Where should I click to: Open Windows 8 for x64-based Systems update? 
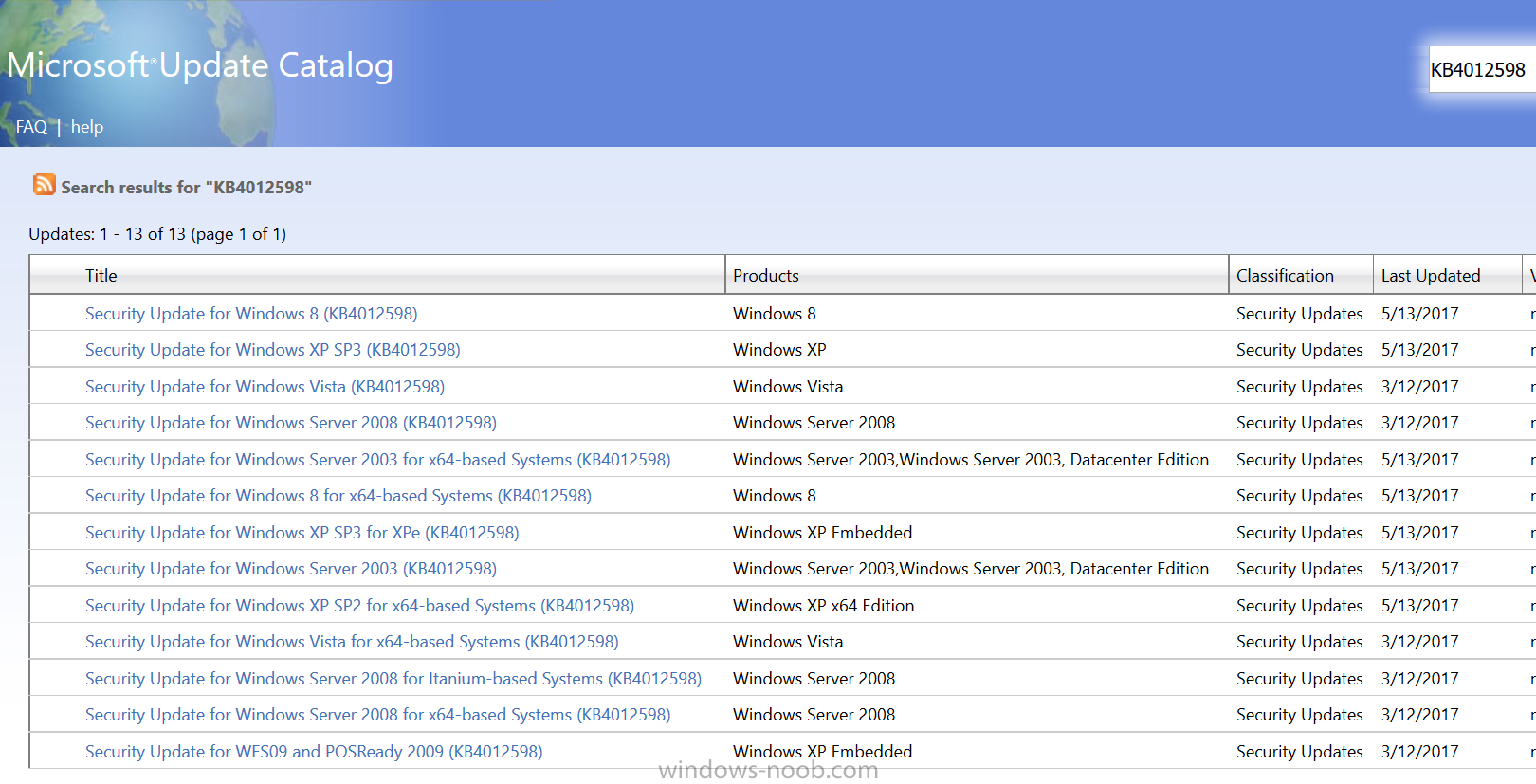coord(338,496)
